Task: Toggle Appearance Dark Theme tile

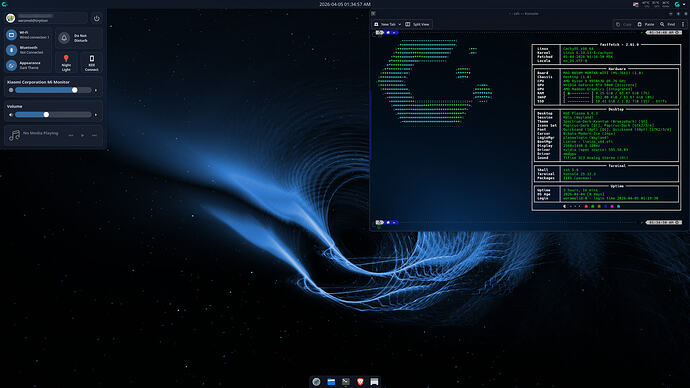Action: coord(28,65)
